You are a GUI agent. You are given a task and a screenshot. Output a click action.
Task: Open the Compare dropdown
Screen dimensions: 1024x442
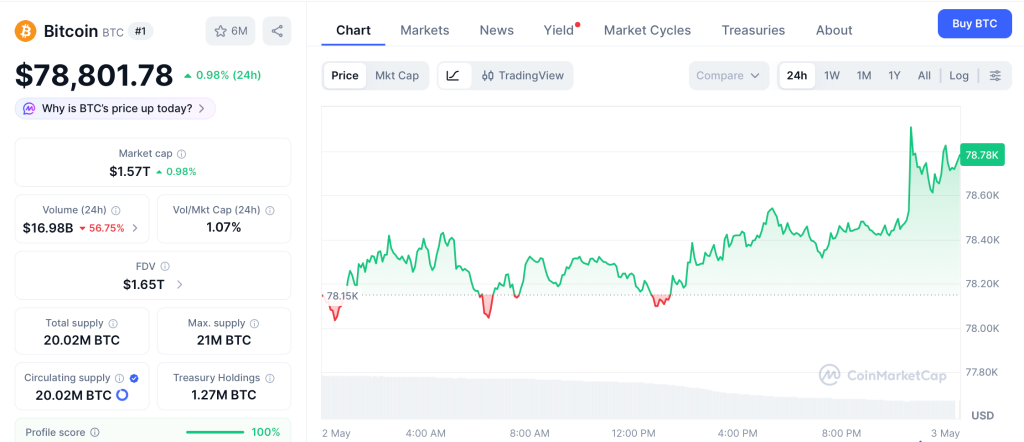click(x=728, y=76)
